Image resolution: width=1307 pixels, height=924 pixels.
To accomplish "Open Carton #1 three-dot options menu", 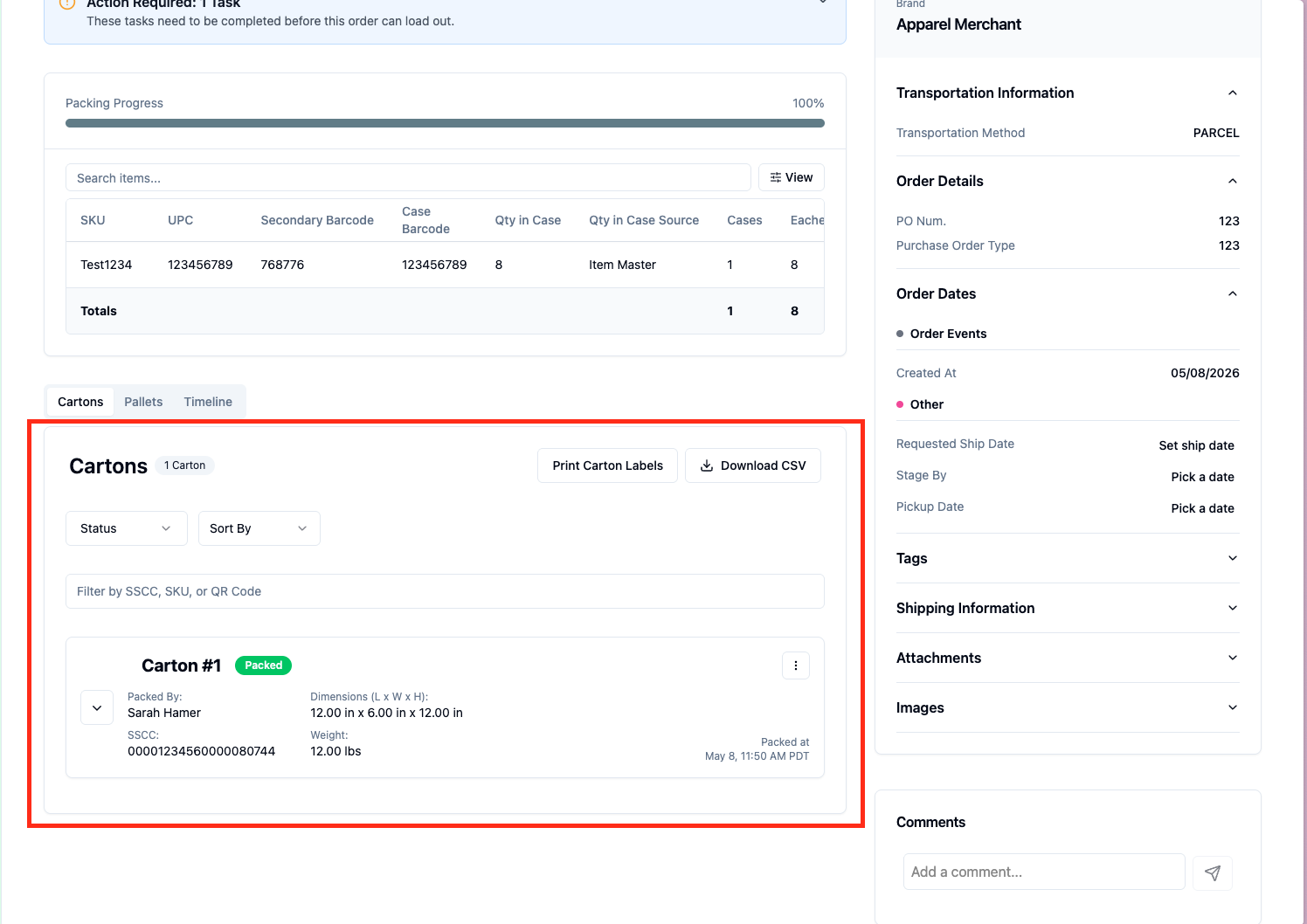I will tap(795, 665).
